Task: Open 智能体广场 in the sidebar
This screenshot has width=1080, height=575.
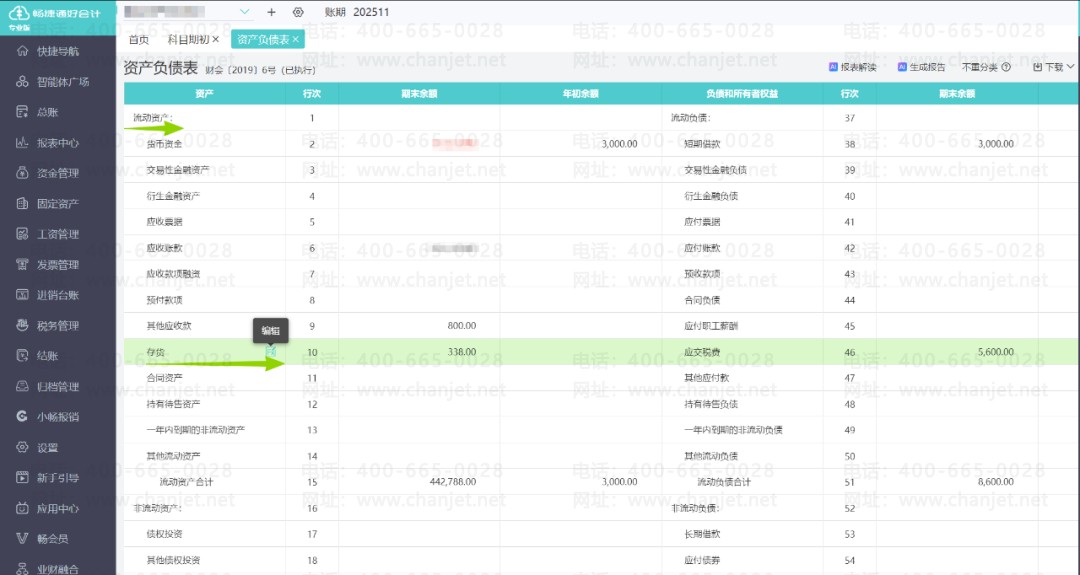Action: [x=63, y=82]
